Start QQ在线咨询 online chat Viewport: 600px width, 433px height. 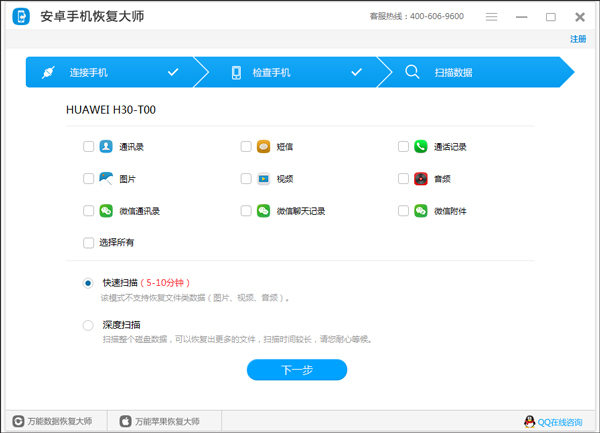click(x=553, y=422)
